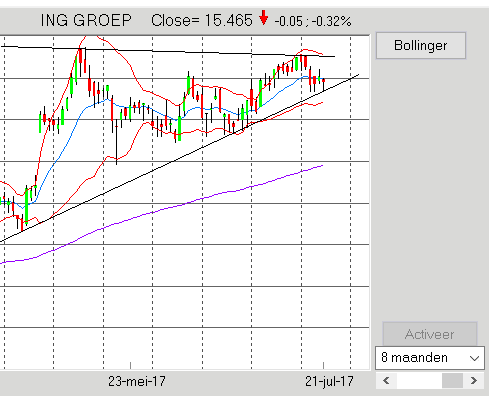
Task: Click the red down arrow price indicator
Action: pos(264,18)
